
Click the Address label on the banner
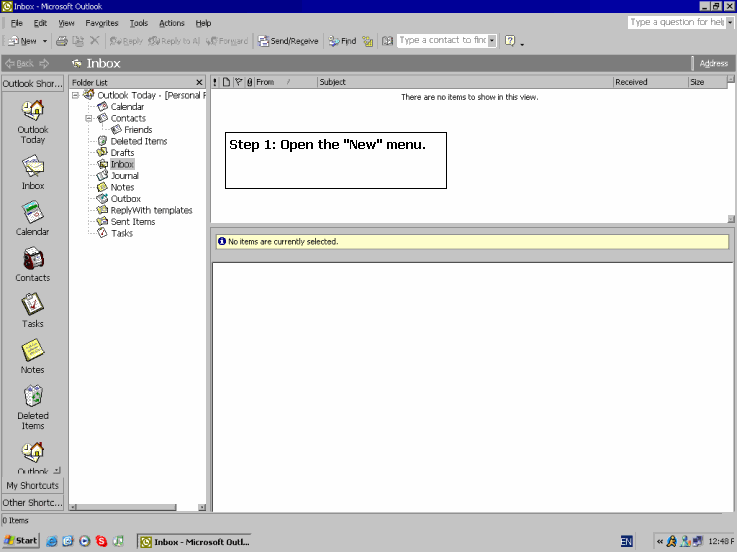click(713, 63)
